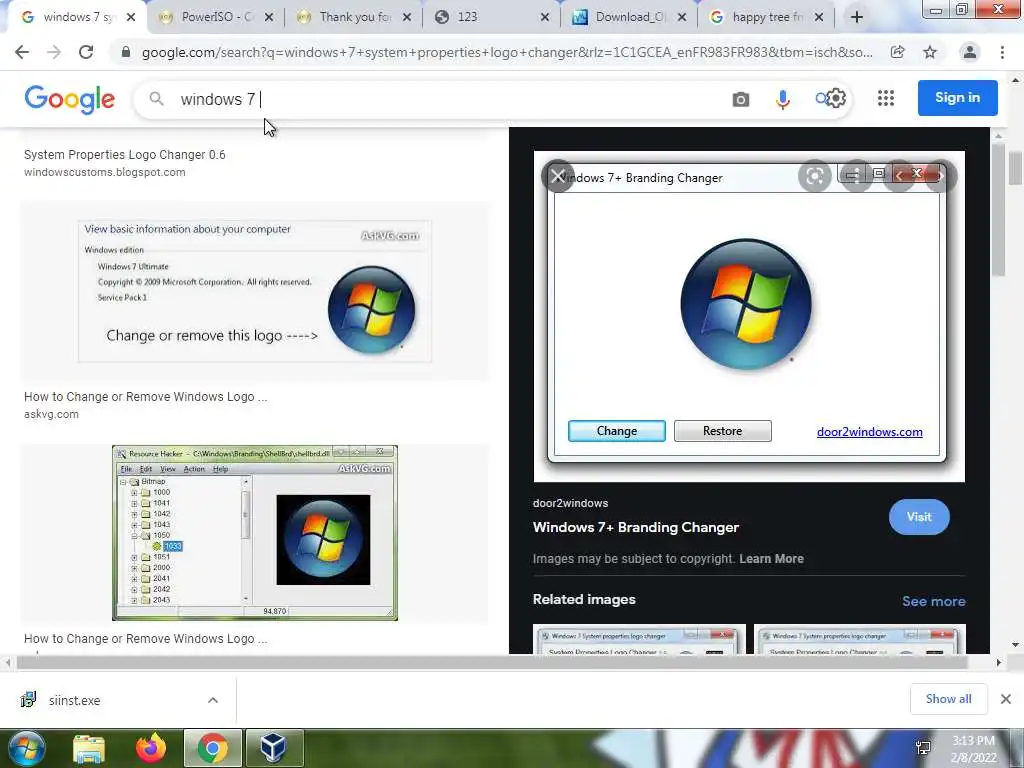Image resolution: width=1024 pixels, height=768 pixels.
Task: Open Chrome three-dot menu
Action: coord(1002,52)
